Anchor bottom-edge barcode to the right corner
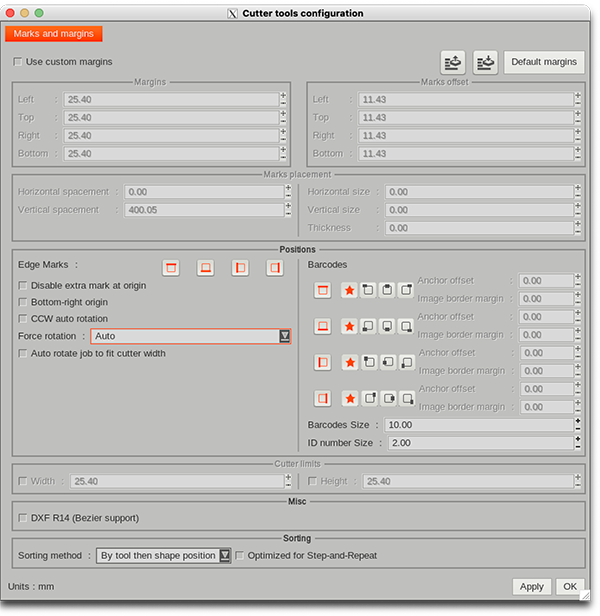Image resolution: width=600 pixels, height=616 pixels. tap(406, 326)
